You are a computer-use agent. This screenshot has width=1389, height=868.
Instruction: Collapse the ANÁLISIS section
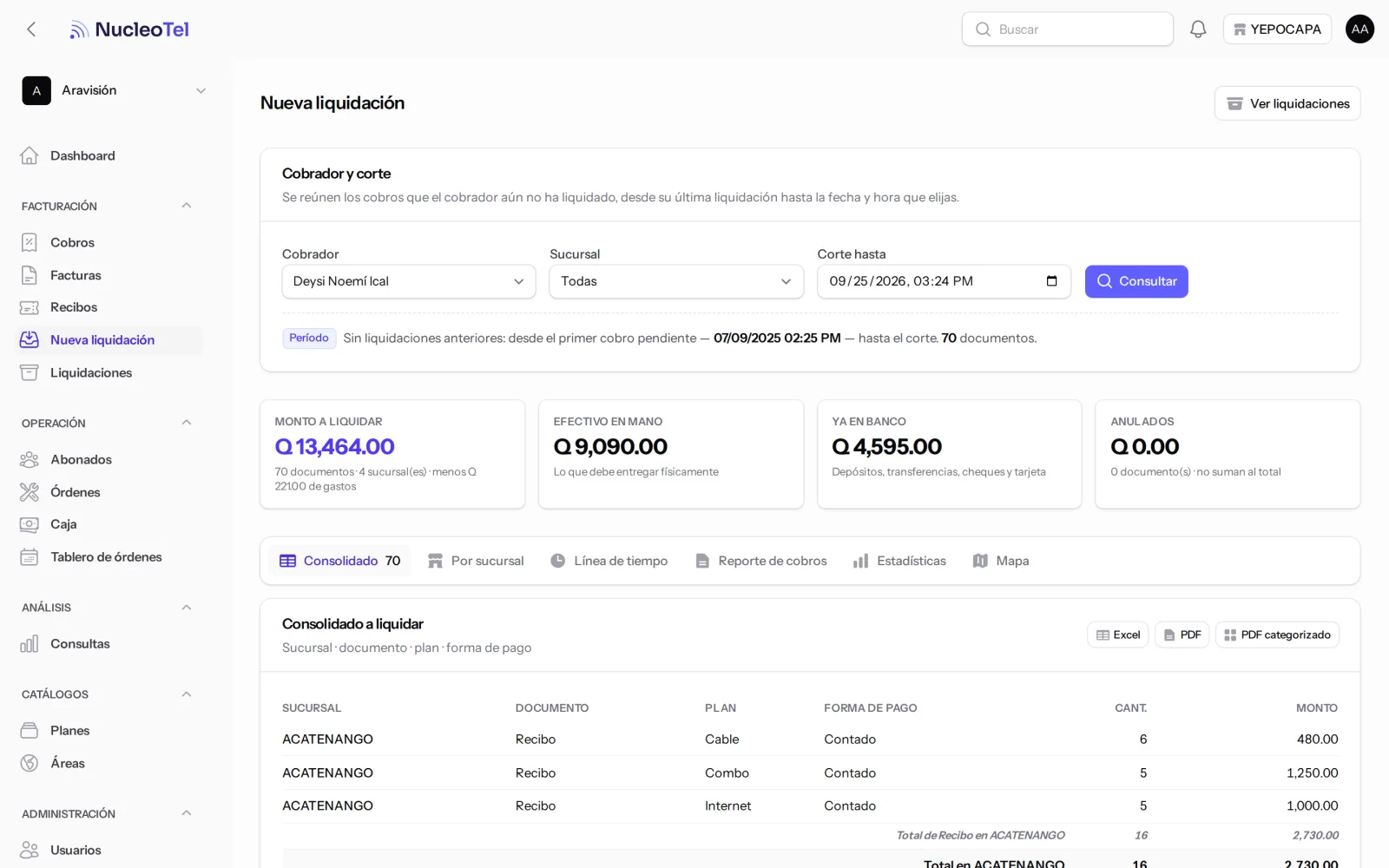point(186,608)
